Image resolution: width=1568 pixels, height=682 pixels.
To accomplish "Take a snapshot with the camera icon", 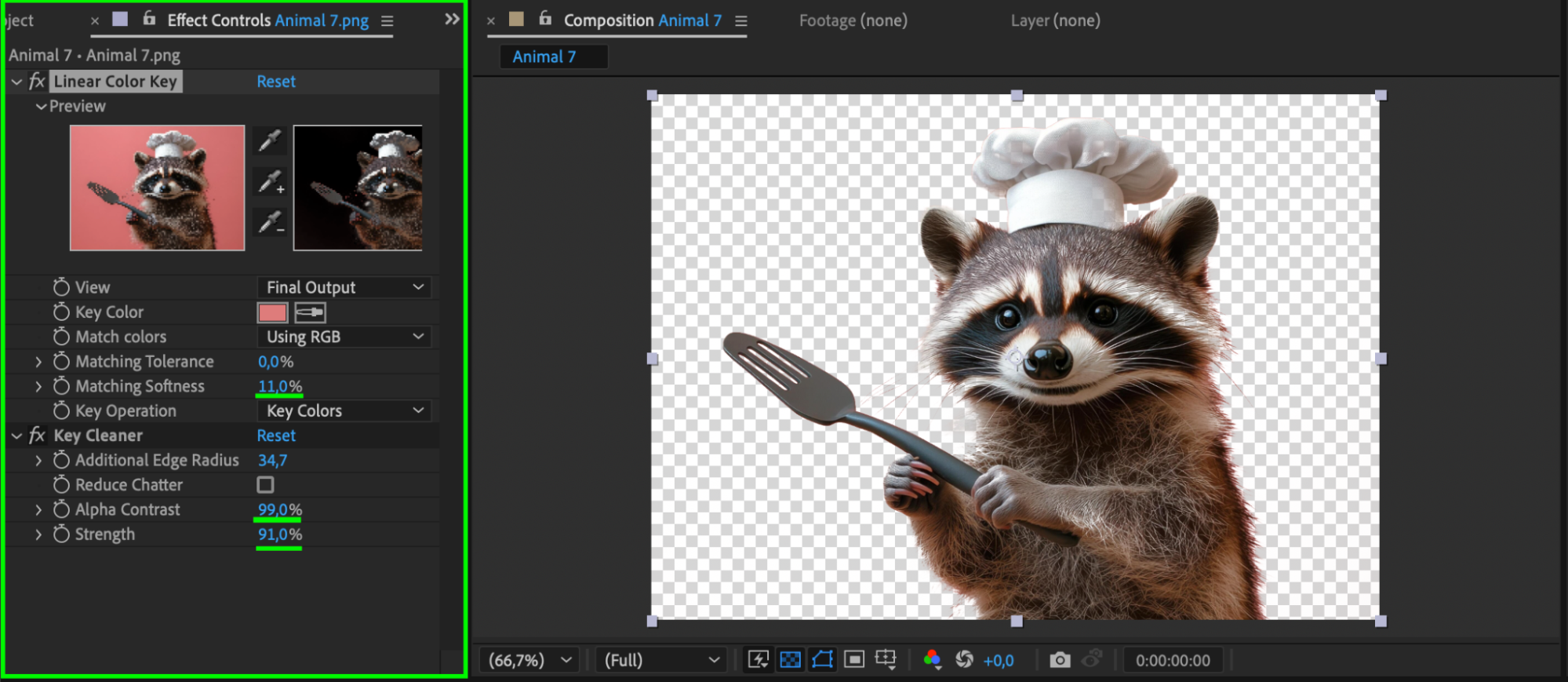I will coord(1060,660).
